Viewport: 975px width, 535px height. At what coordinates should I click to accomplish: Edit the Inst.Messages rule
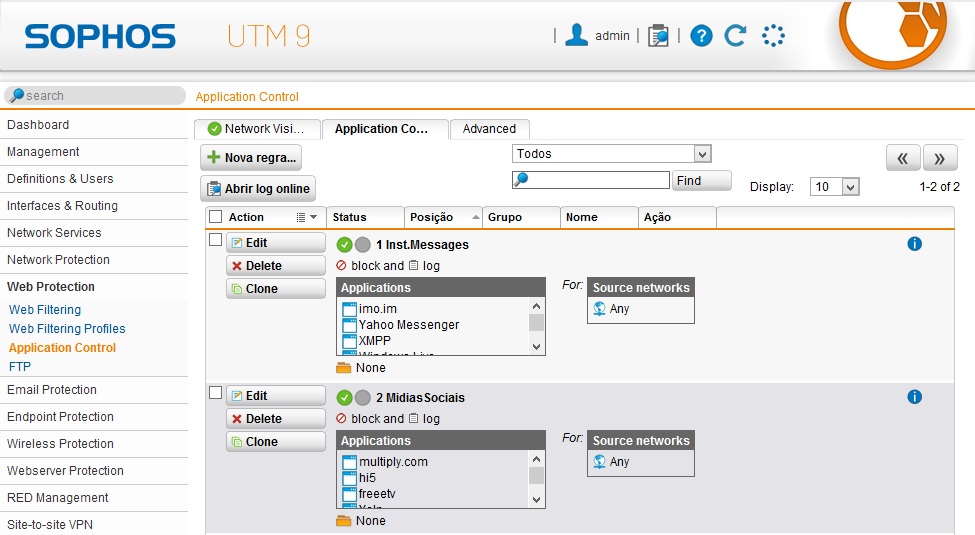275,243
